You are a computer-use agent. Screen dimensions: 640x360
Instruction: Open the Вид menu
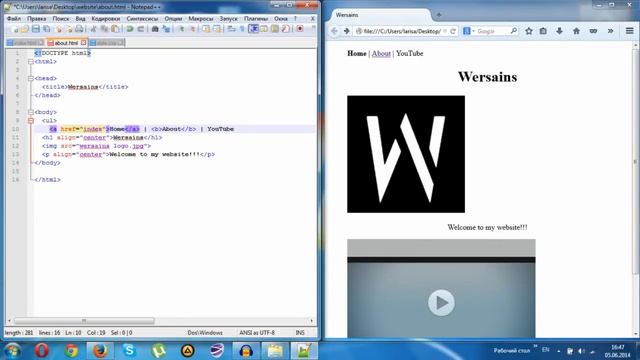tap(80, 19)
